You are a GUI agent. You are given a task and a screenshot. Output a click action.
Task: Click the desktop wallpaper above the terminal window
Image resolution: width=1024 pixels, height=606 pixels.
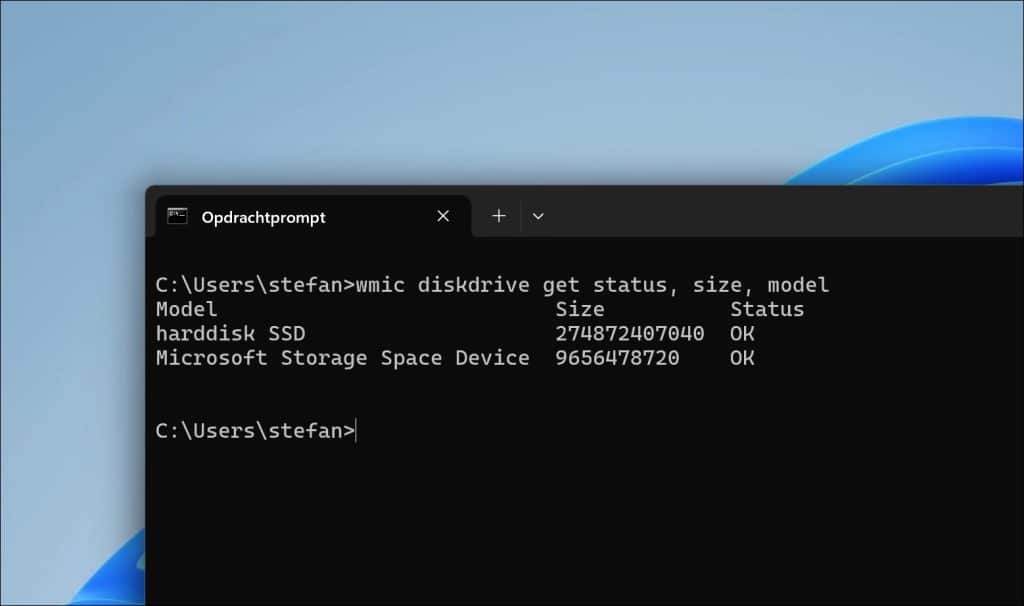(x=457, y=91)
